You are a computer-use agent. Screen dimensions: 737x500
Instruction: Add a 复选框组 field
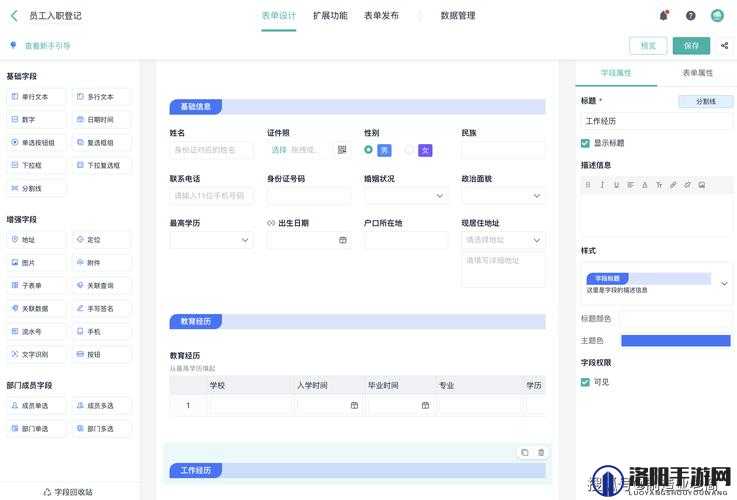(x=102, y=142)
